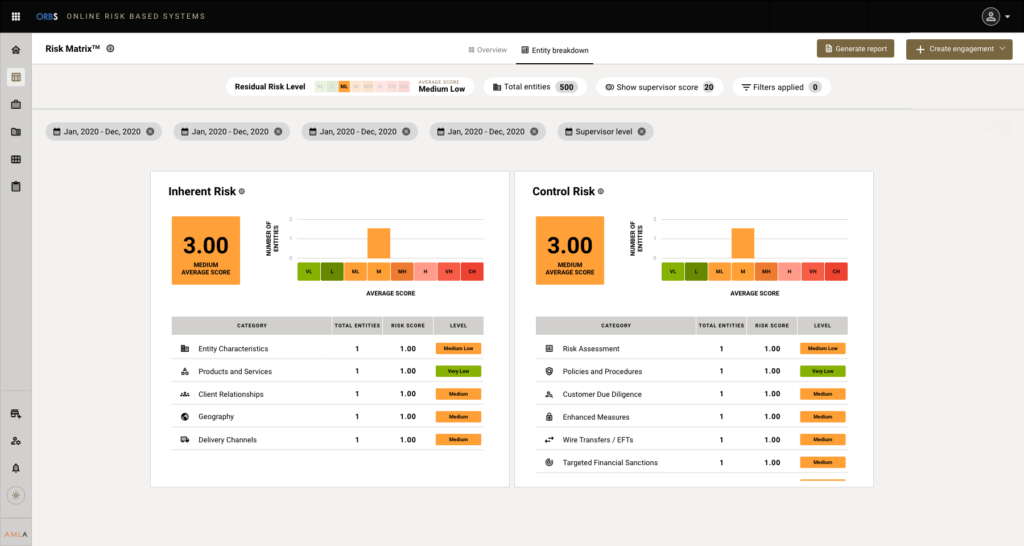The width and height of the screenshot is (1024, 546).
Task: Click the Risk Matrix info icon
Action: [x=110, y=48]
